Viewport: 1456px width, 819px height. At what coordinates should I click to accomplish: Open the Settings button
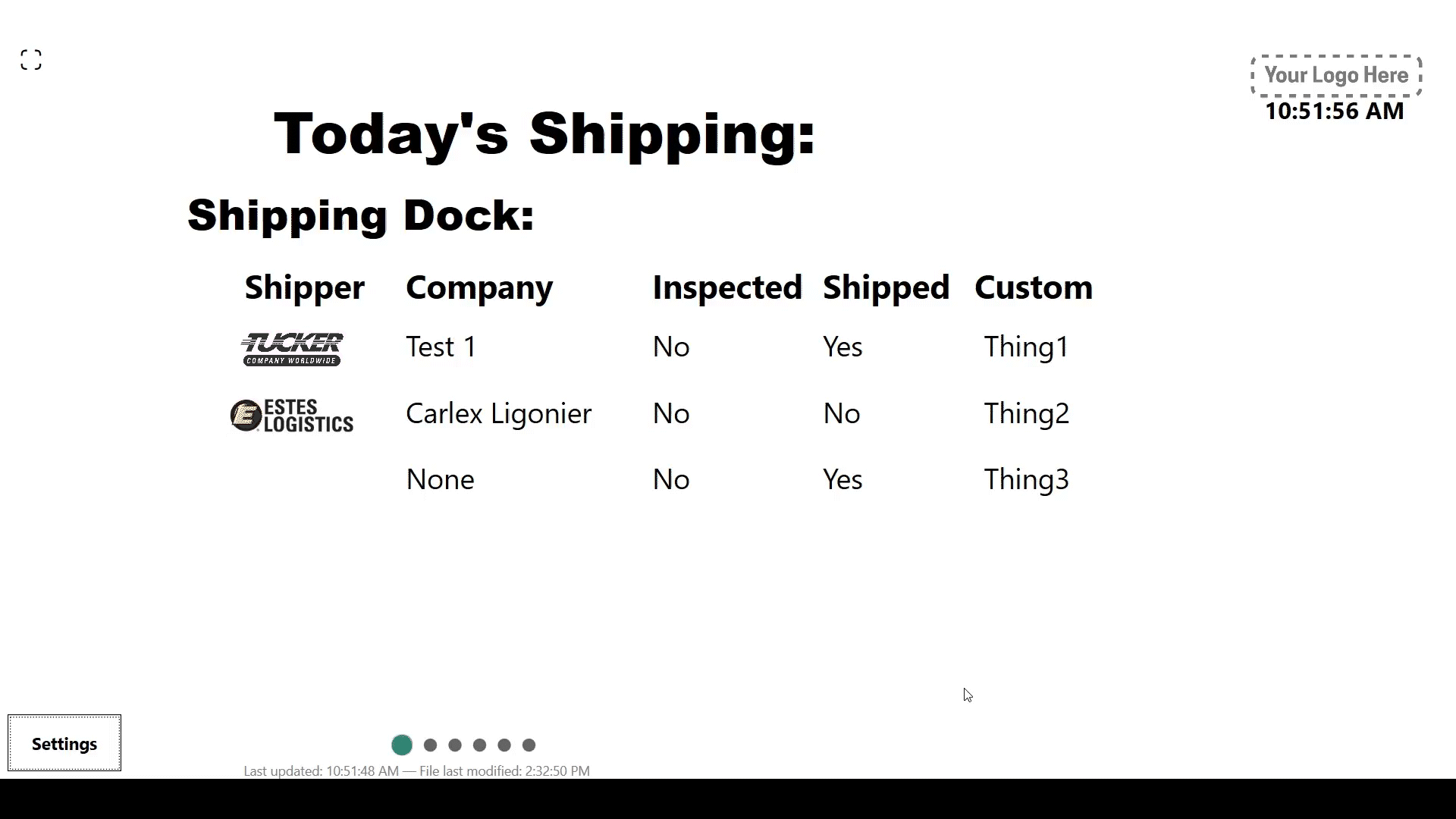coord(64,743)
